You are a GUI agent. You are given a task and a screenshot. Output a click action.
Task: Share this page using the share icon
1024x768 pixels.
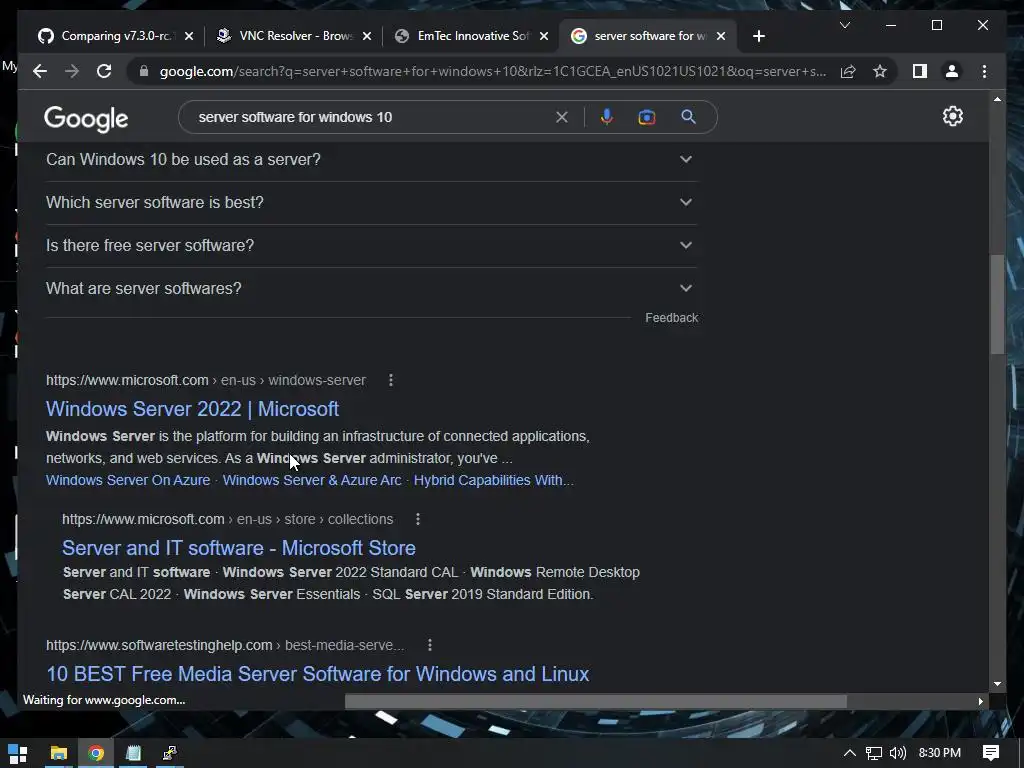pyautogui.click(x=848, y=71)
